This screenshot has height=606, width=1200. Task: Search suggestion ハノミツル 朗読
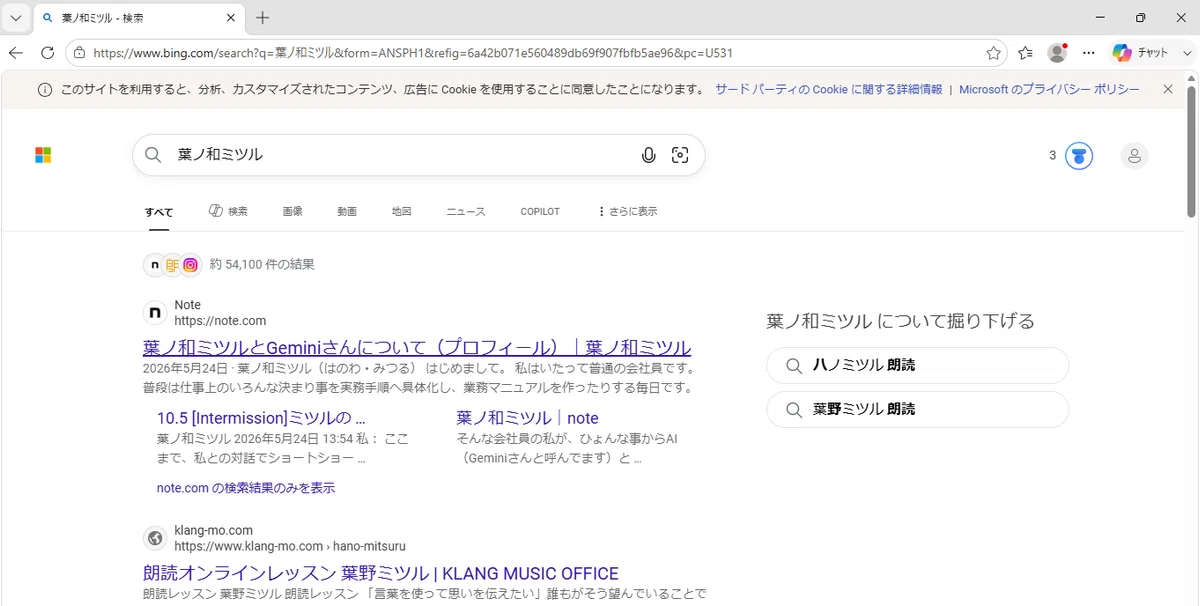point(917,365)
